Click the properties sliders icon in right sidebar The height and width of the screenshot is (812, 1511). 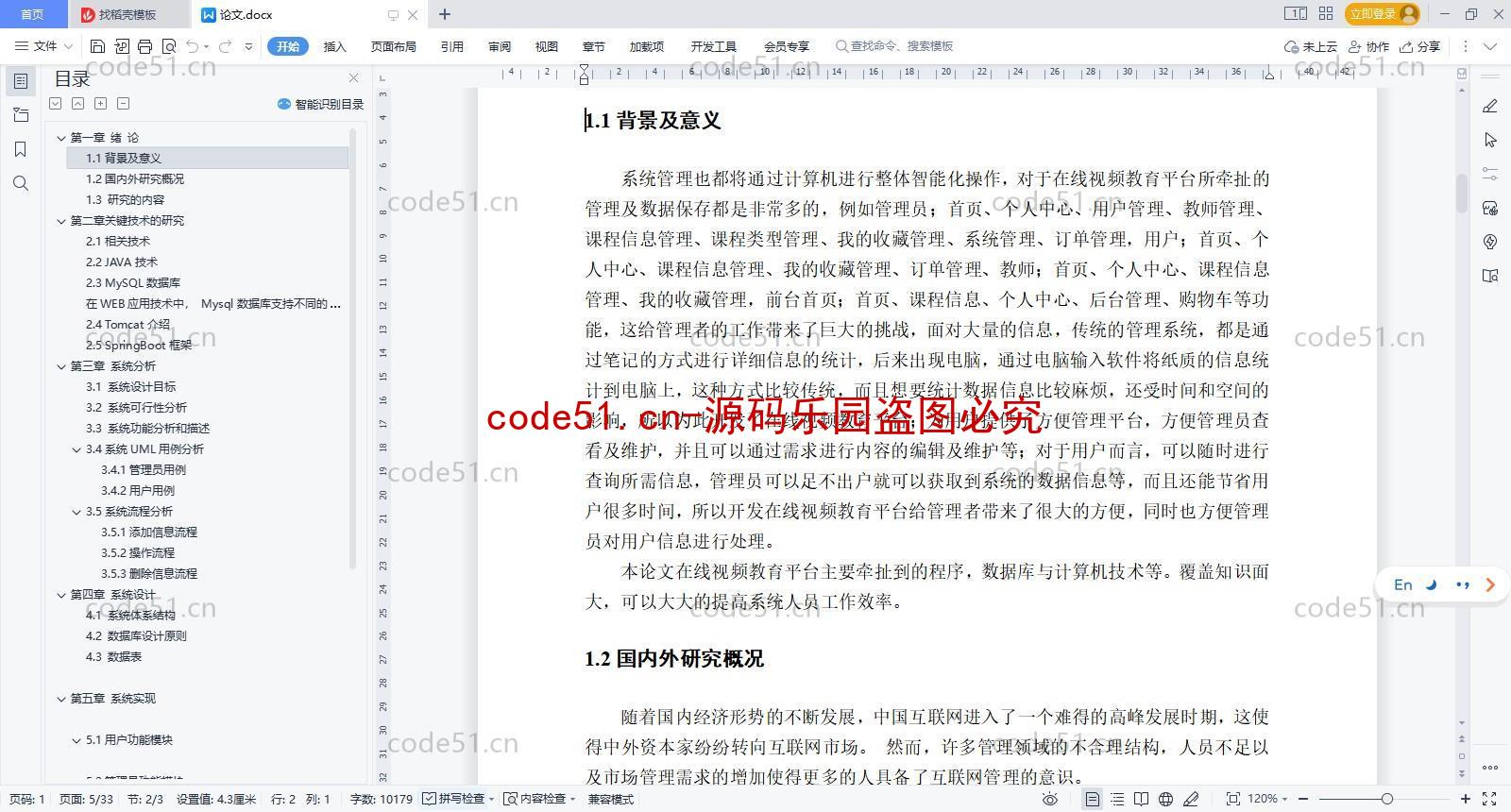click(1490, 174)
